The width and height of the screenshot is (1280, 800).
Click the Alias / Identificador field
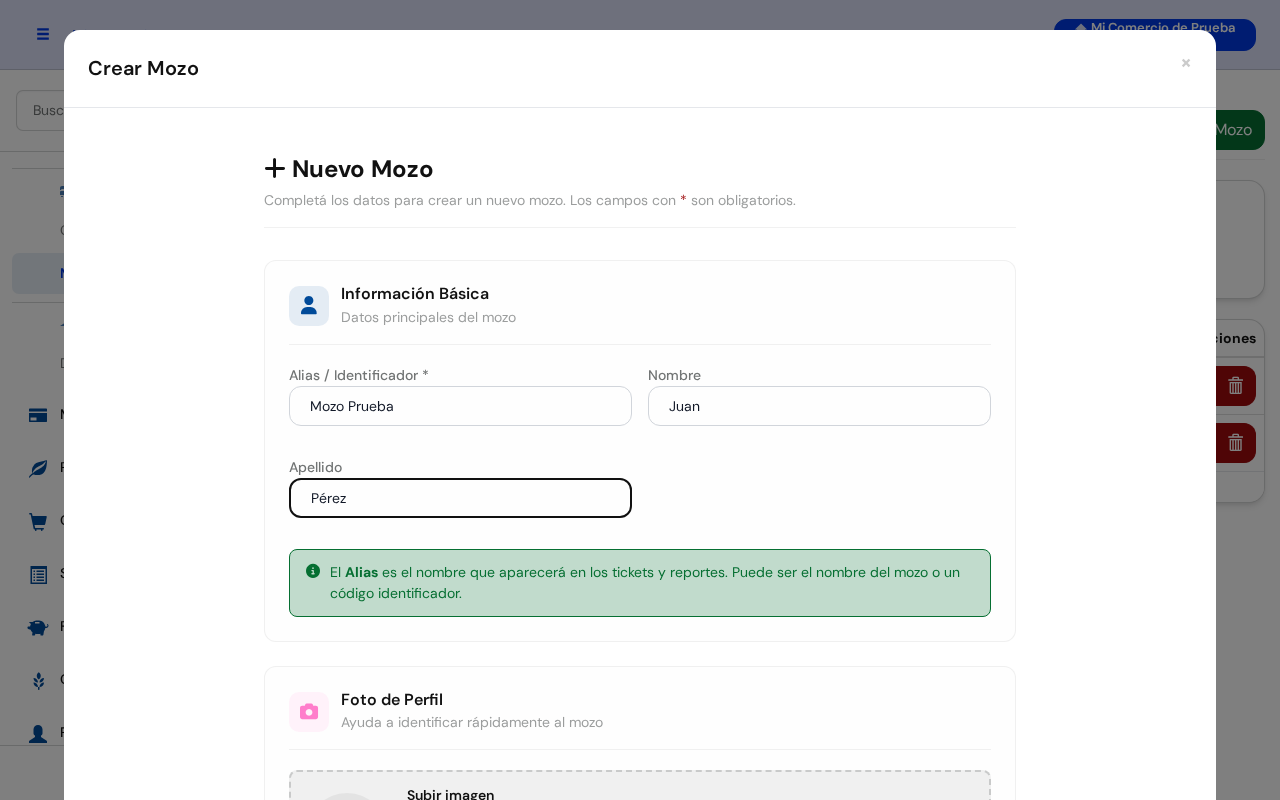pos(460,406)
